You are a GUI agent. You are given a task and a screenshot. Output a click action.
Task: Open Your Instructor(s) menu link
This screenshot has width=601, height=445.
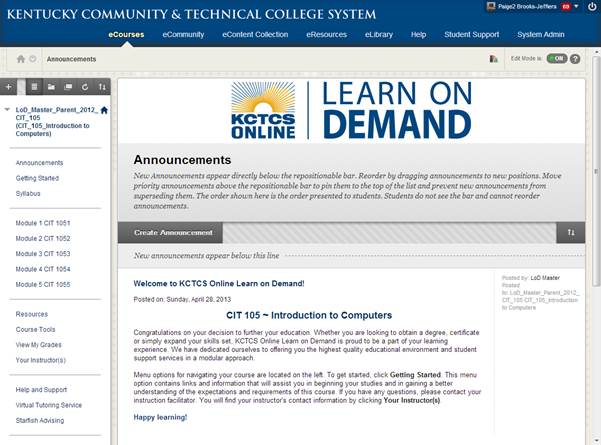pos(41,360)
